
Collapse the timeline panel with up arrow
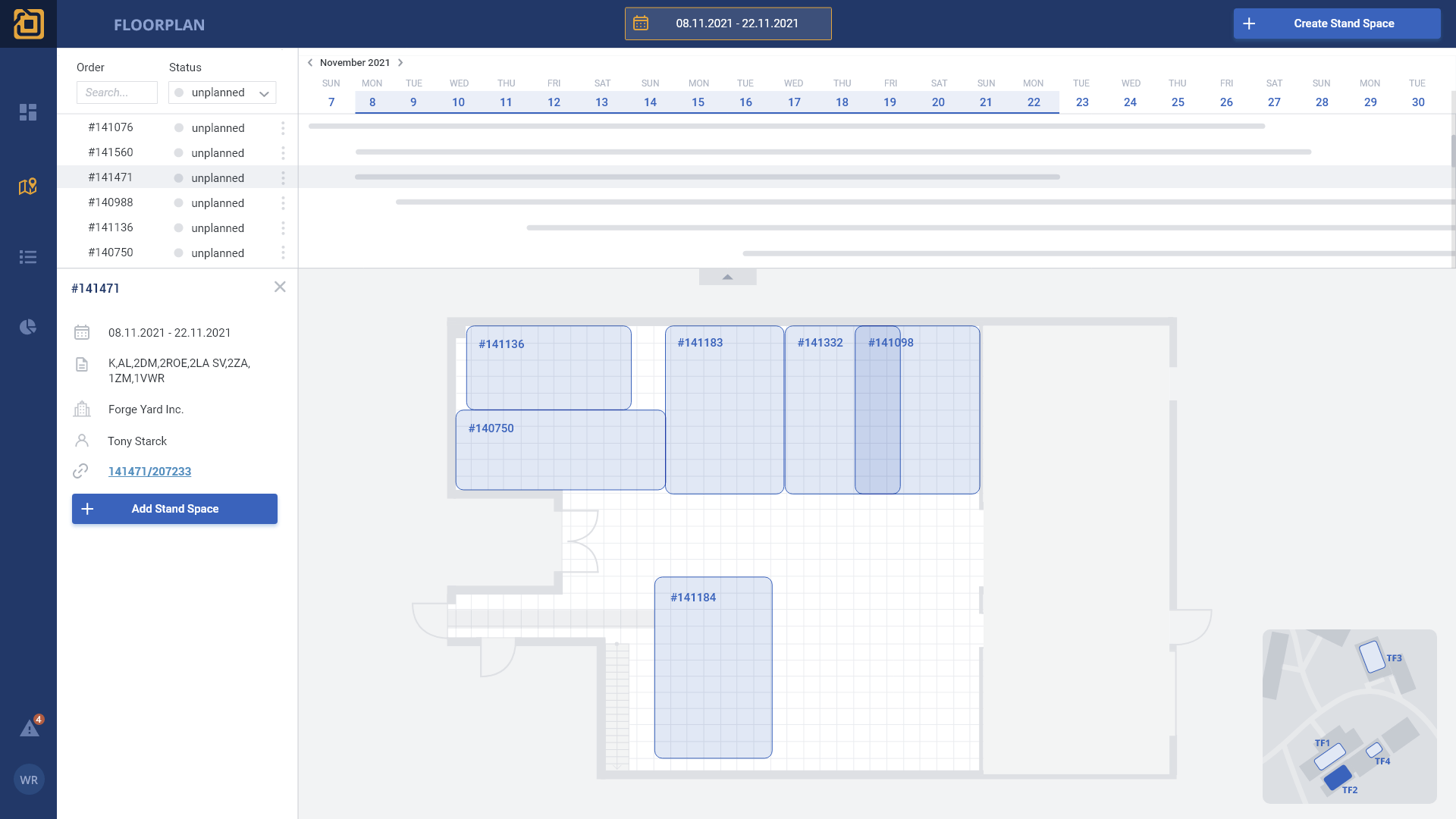click(x=727, y=277)
